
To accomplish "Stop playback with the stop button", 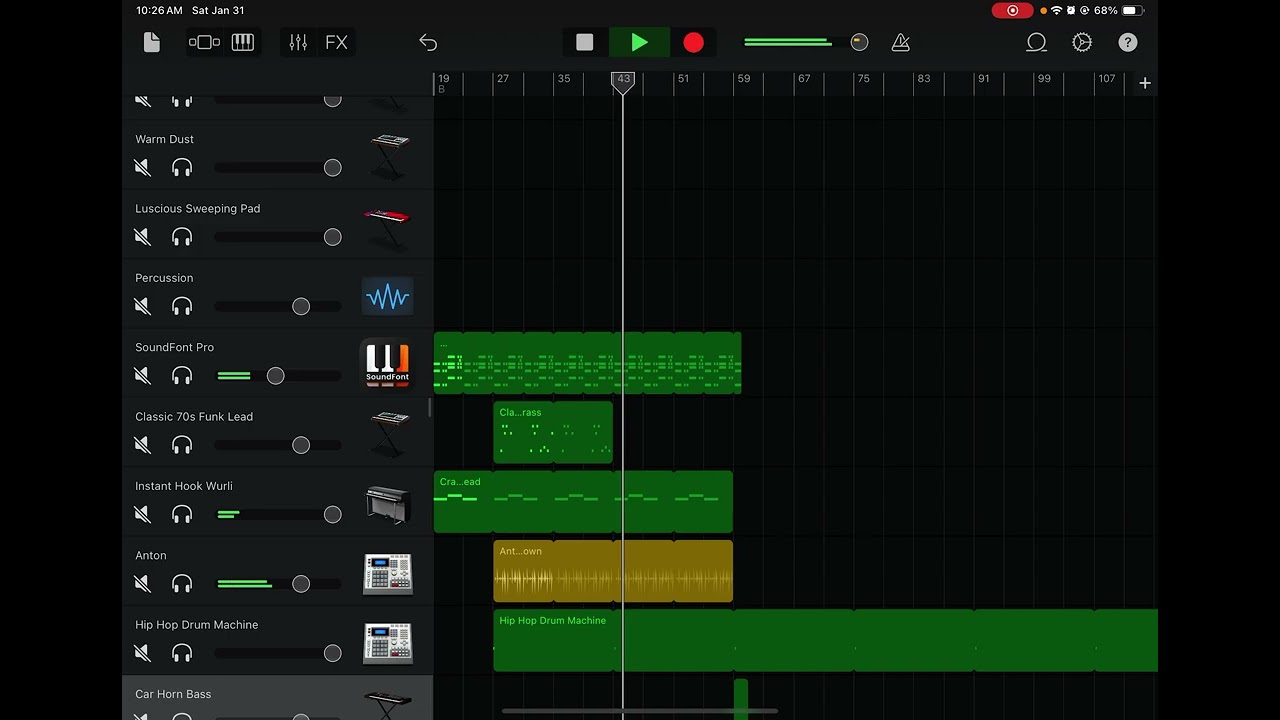I will tap(585, 42).
